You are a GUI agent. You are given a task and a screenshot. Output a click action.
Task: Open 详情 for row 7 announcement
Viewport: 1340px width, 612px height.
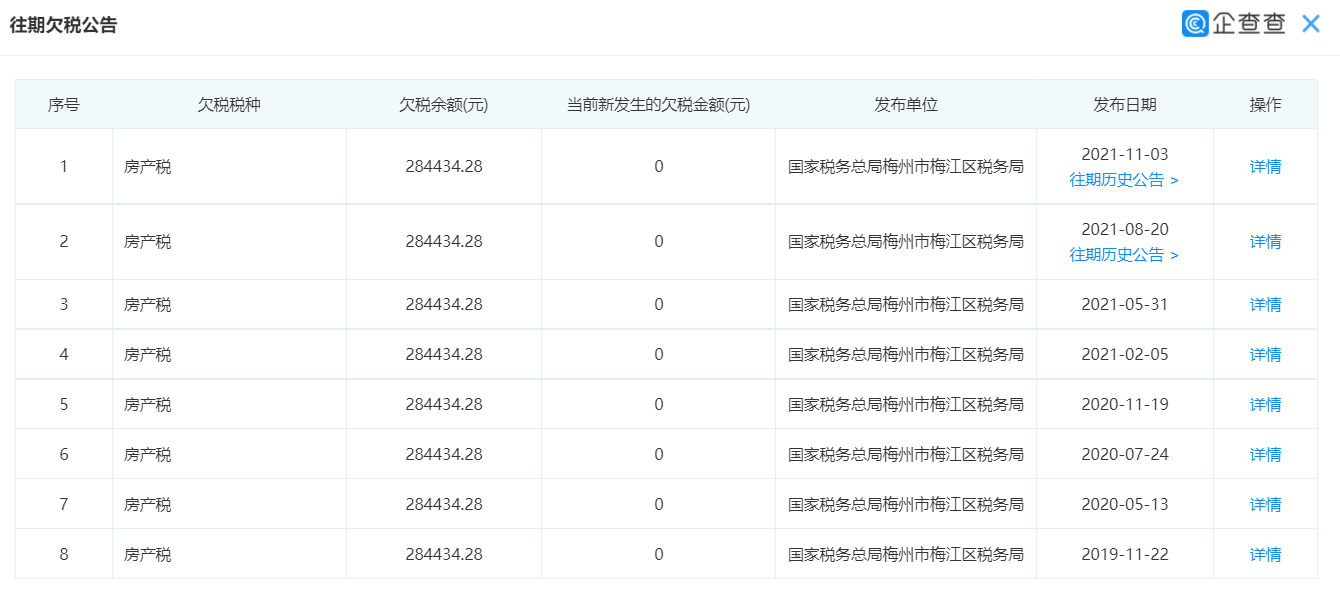[1266, 503]
